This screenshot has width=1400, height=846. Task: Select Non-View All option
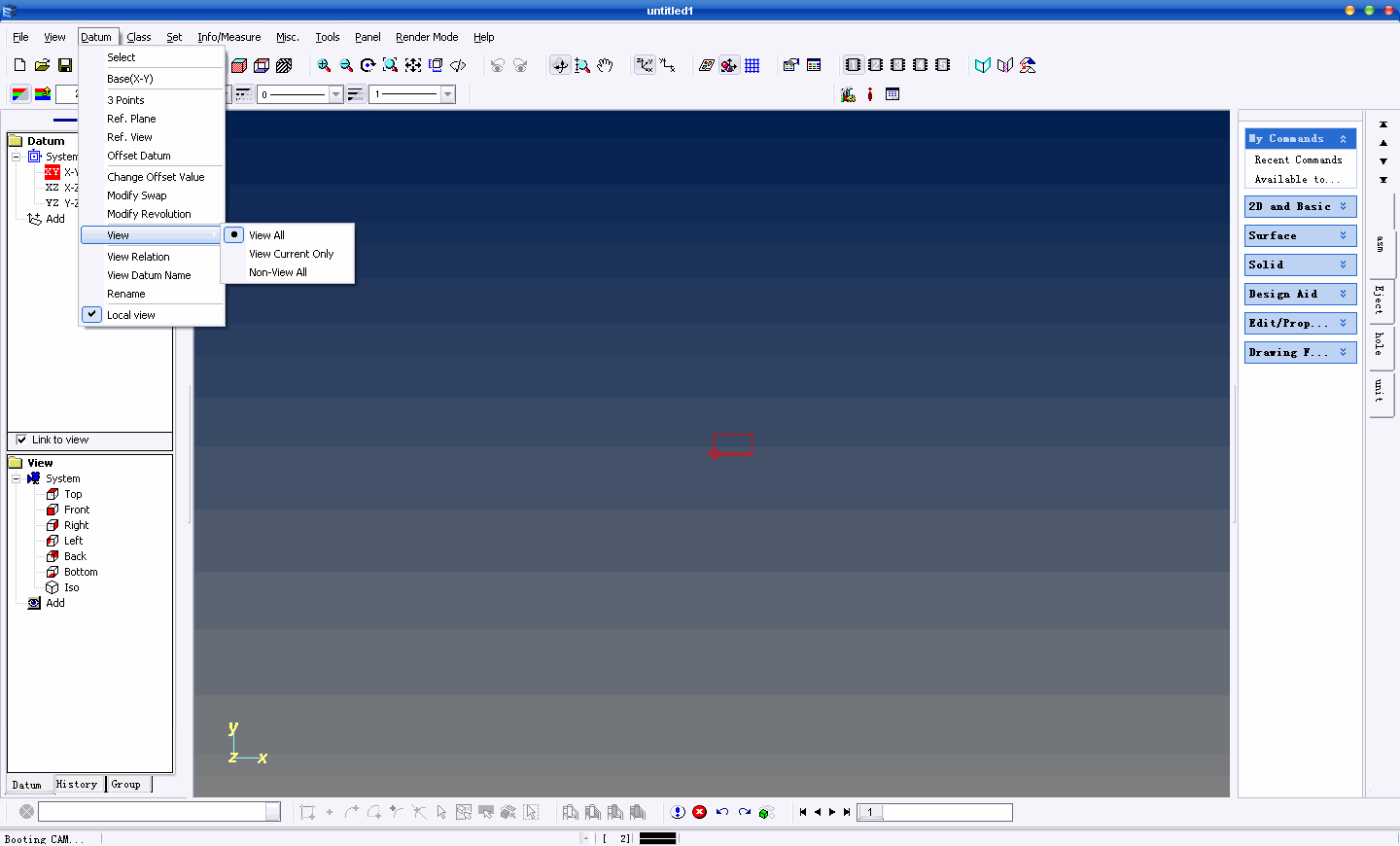pyautogui.click(x=288, y=272)
